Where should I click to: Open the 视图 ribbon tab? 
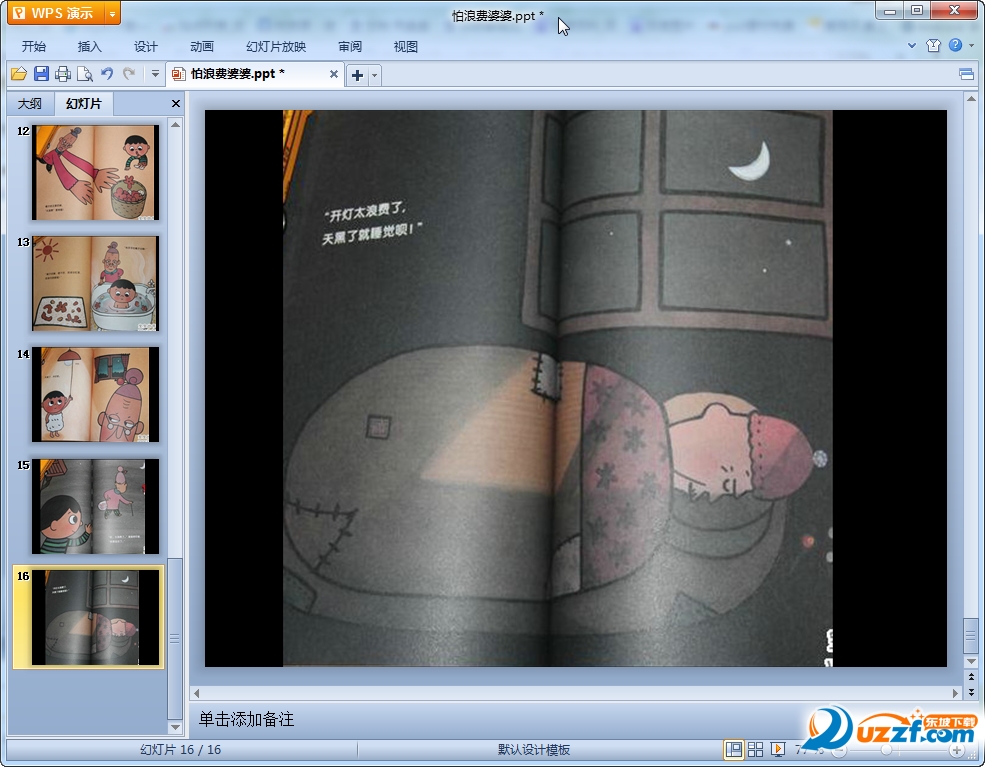click(406, 46)
